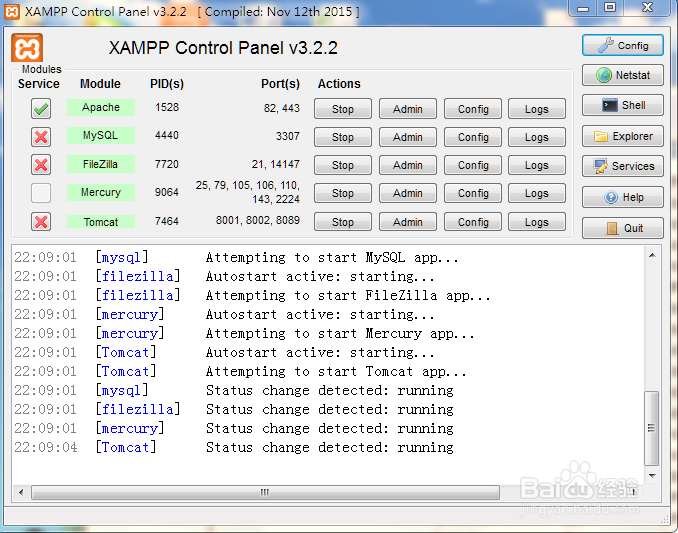Click Apache PID 1528
Screen dimensions: 678x533
click(167, 107)
